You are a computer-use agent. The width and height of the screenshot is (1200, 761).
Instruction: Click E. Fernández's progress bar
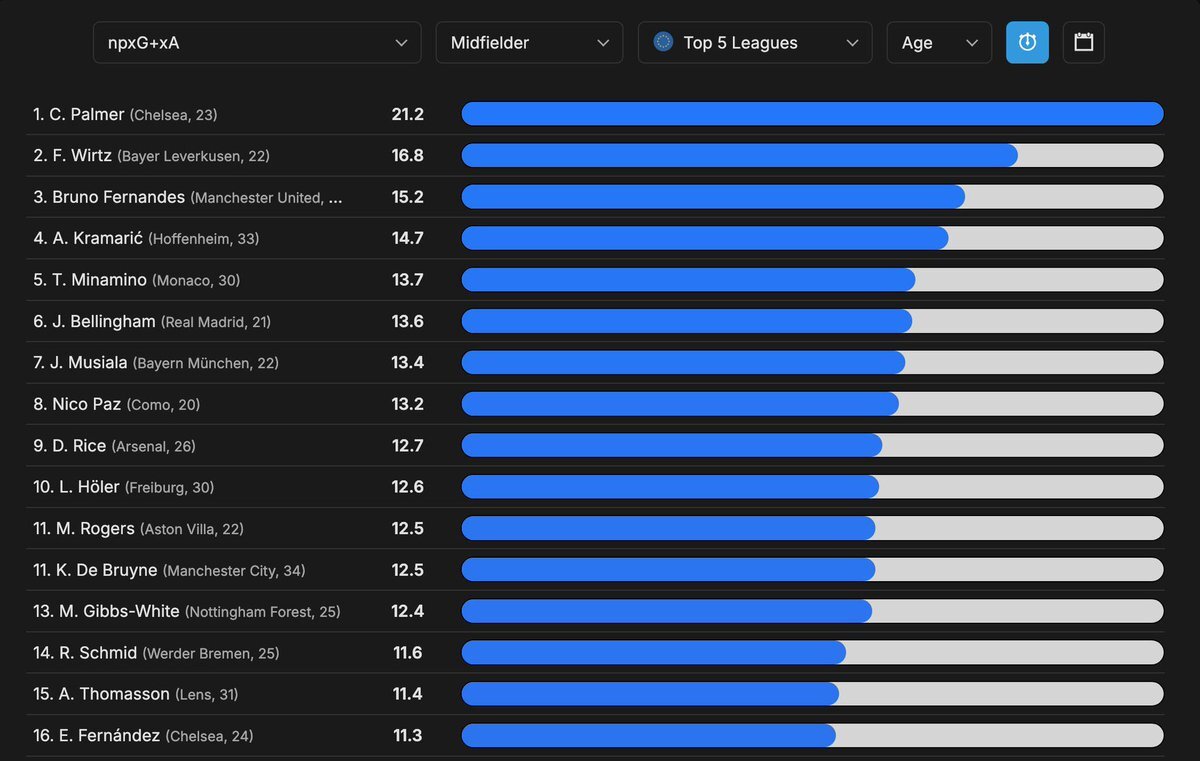click(812, 736)
